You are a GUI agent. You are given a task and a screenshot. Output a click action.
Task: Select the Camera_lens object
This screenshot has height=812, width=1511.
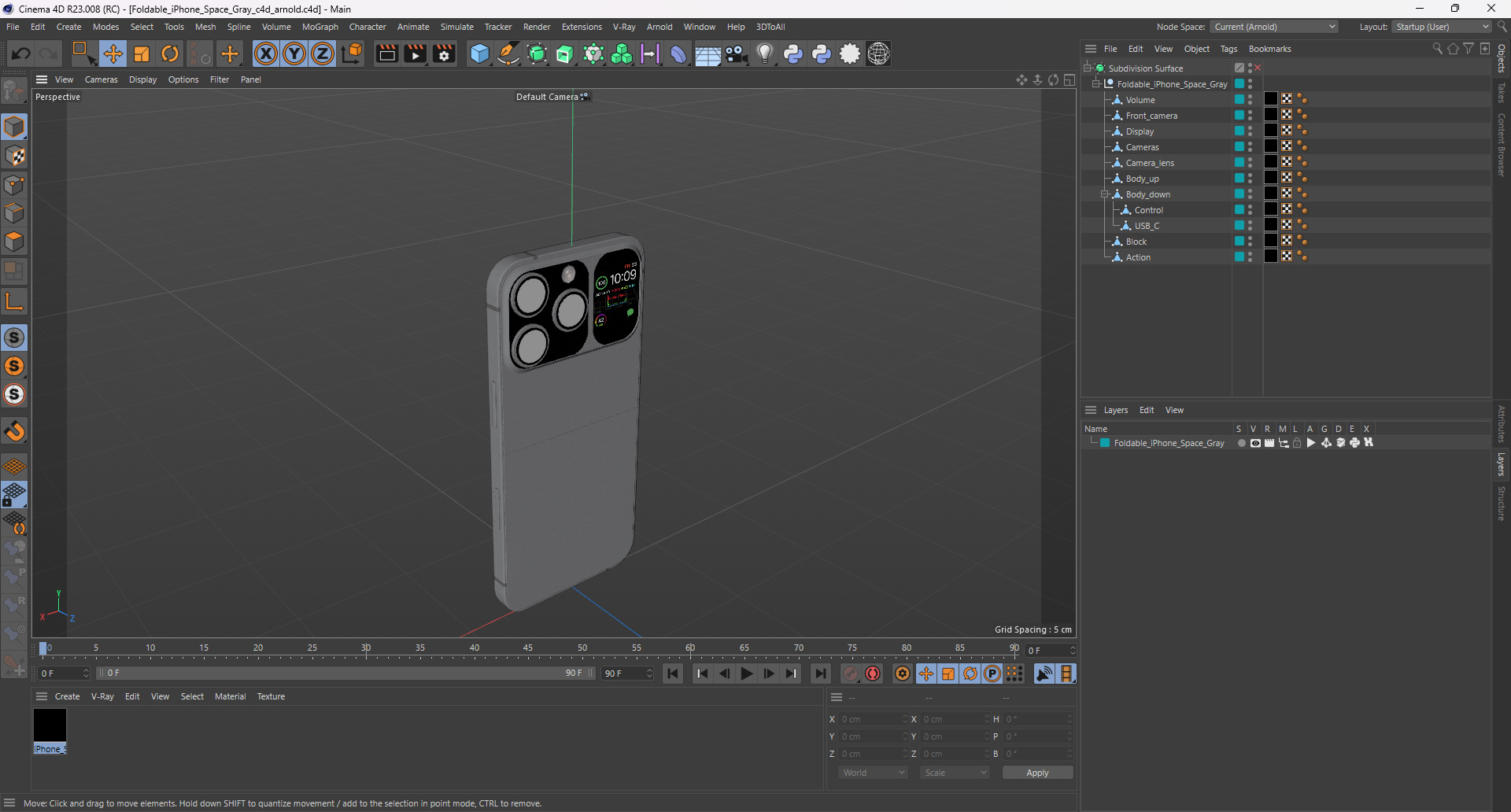(x=1150, y=163)
